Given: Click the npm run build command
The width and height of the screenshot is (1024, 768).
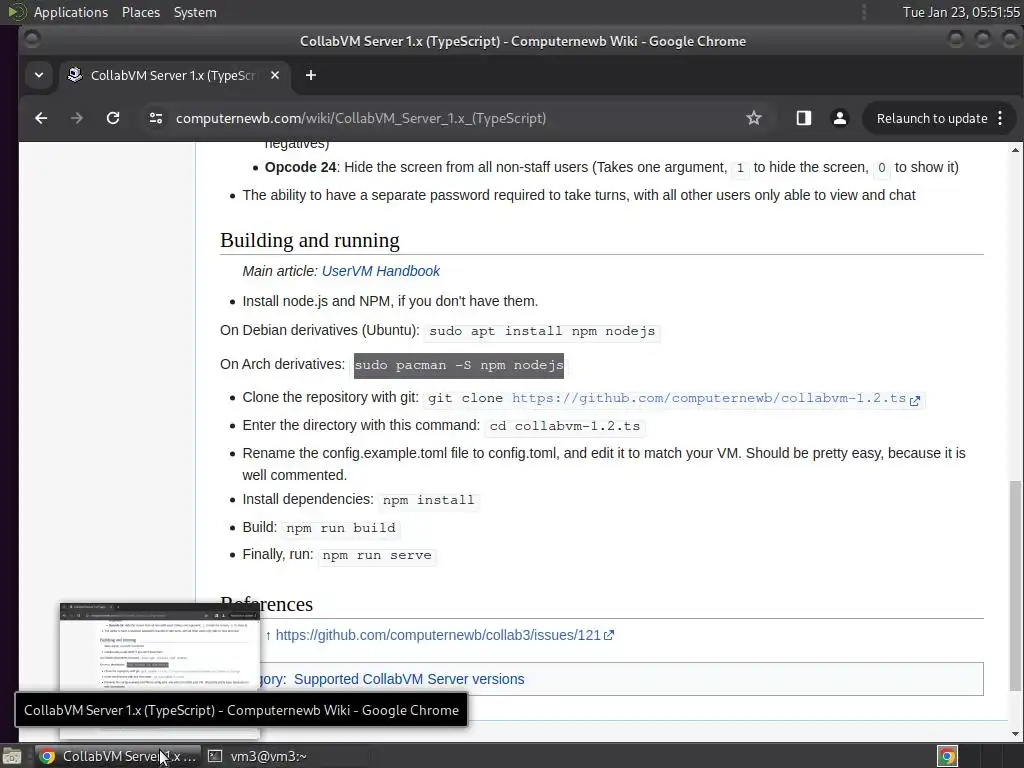Looking at the screenshot, I should click(340, 528).
